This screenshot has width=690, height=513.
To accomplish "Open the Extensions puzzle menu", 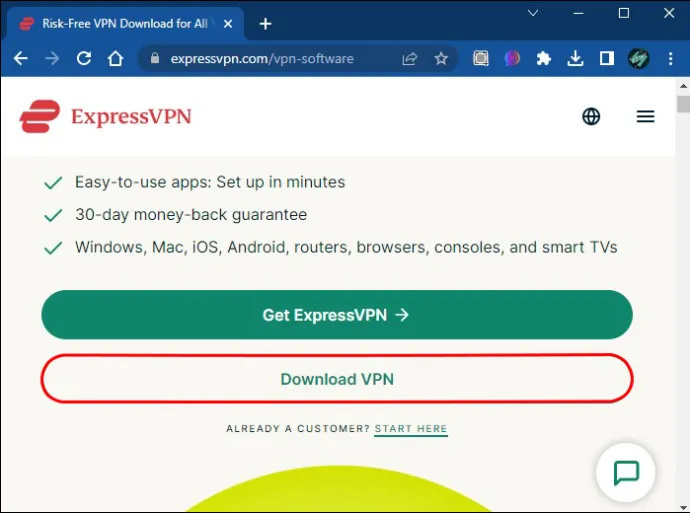I will click(543, 59).
